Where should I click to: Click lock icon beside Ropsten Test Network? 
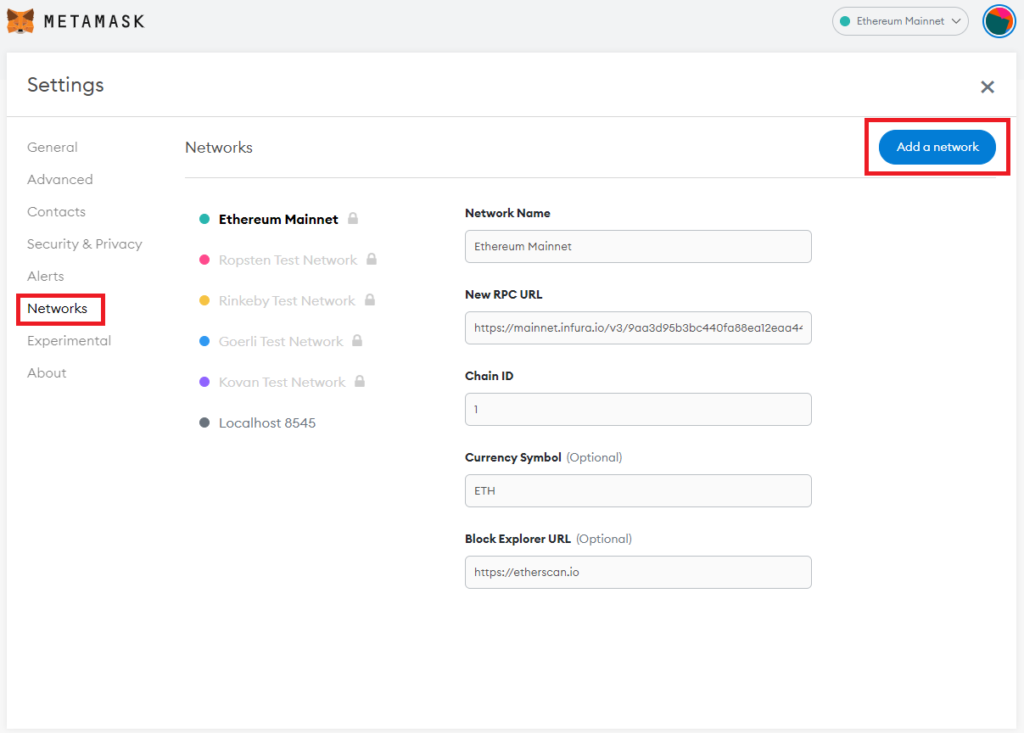click(x=372, y=259)
